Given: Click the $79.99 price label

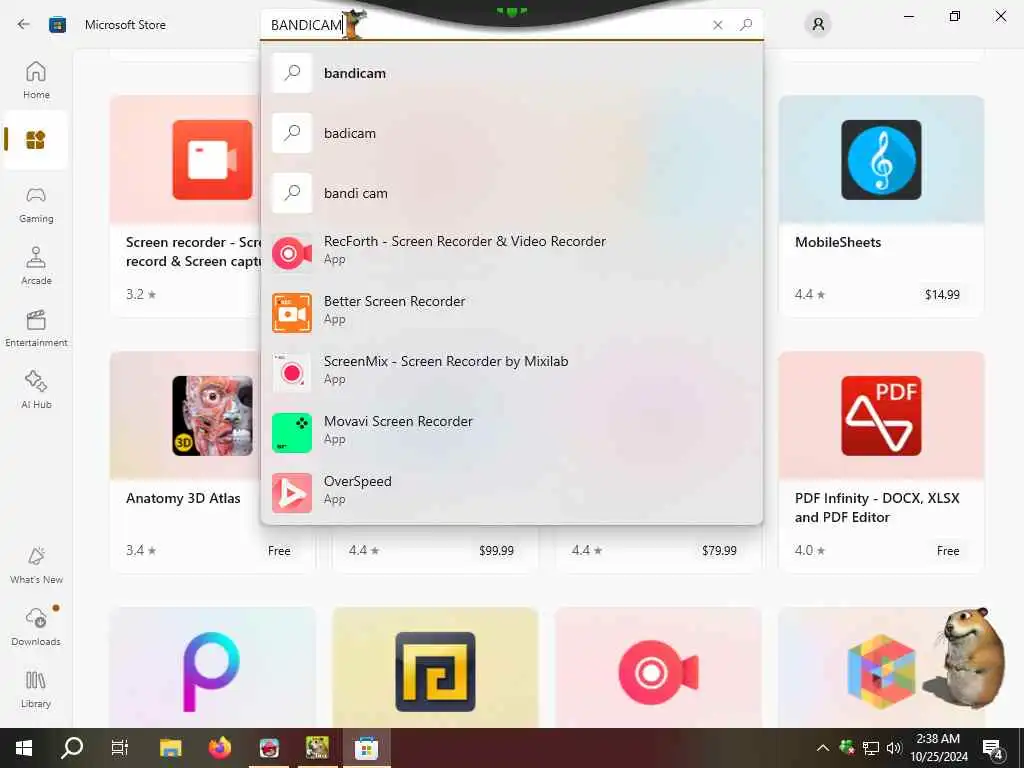Looking at the screenshot, I should click(719, 551).
